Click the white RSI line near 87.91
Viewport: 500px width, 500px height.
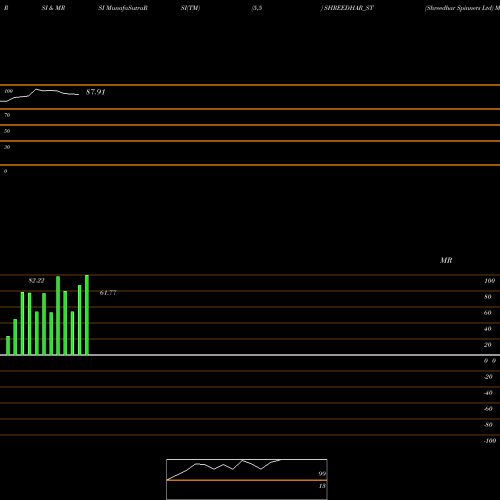click(40, 95)
